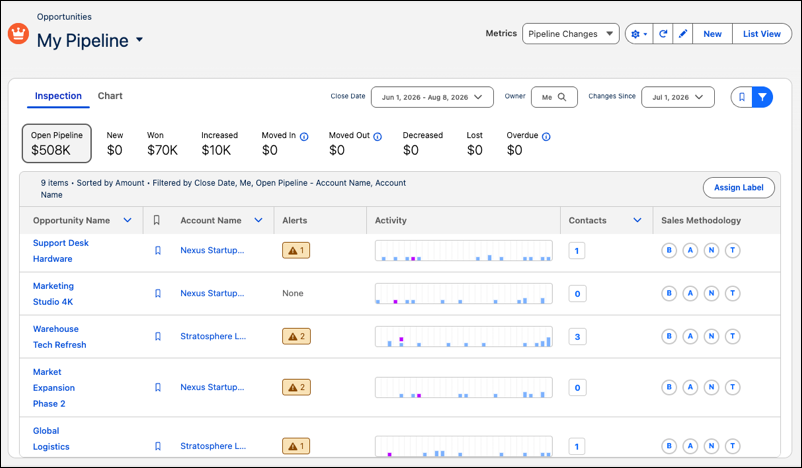This screenshot has width=802, height=468.
Task: Select the New $0 metric
Action: click(115, 143)
